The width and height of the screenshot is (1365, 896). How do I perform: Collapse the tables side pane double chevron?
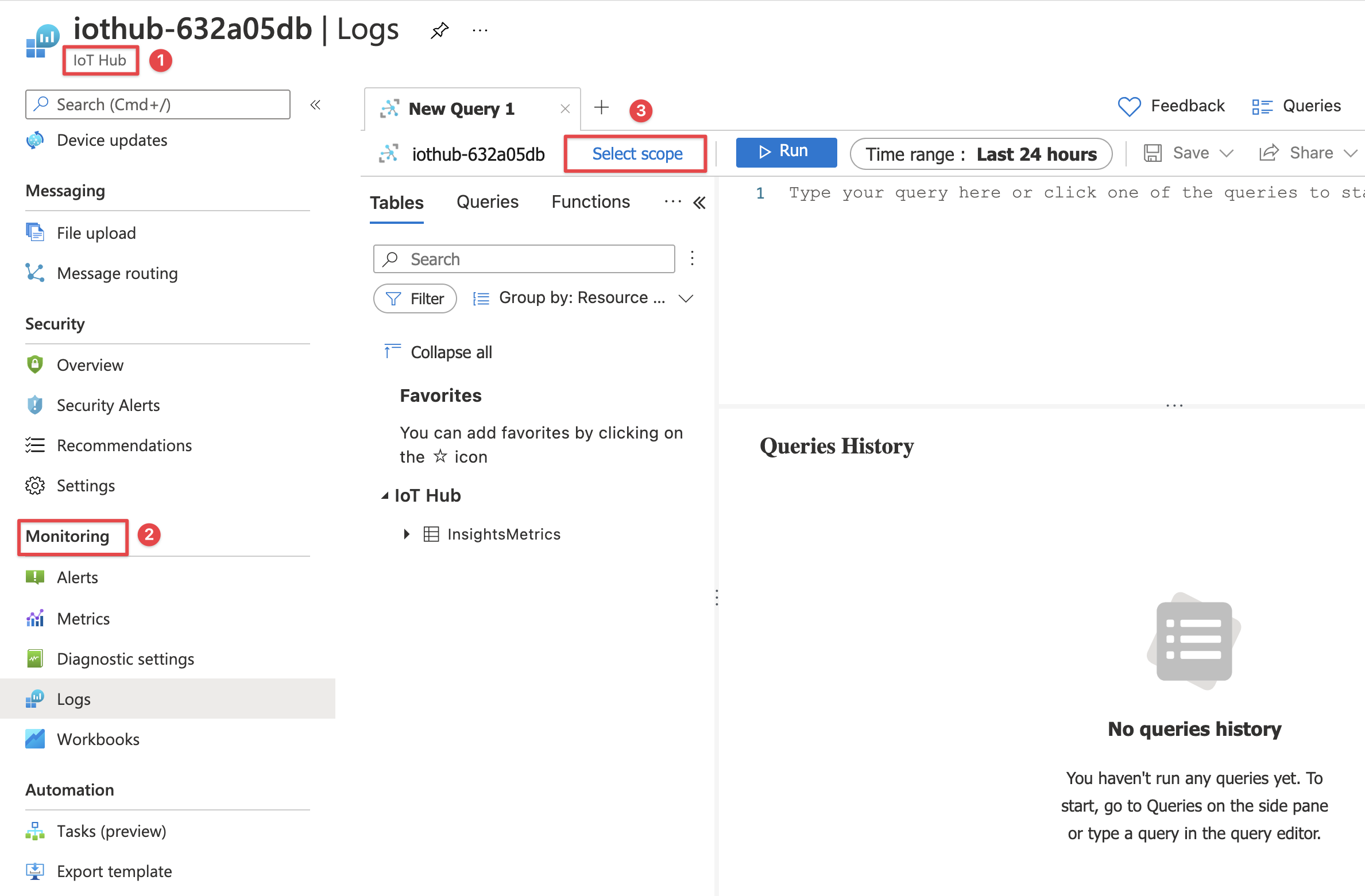click(x=699, y=203)
